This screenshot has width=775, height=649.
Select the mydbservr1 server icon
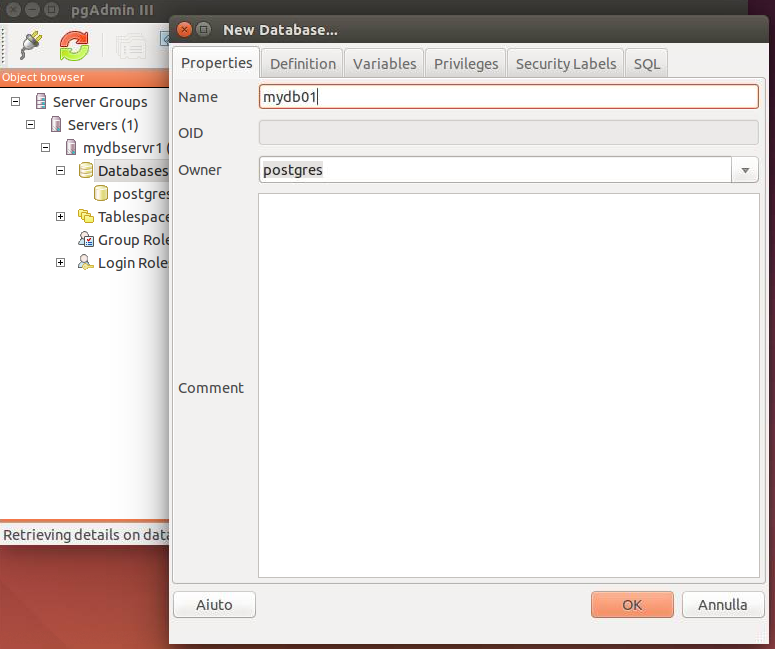[x=71, y=148]
